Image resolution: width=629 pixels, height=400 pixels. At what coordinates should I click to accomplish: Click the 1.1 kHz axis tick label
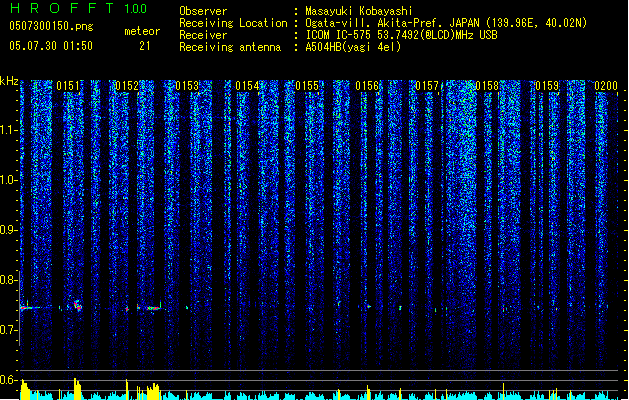(9, 130)
